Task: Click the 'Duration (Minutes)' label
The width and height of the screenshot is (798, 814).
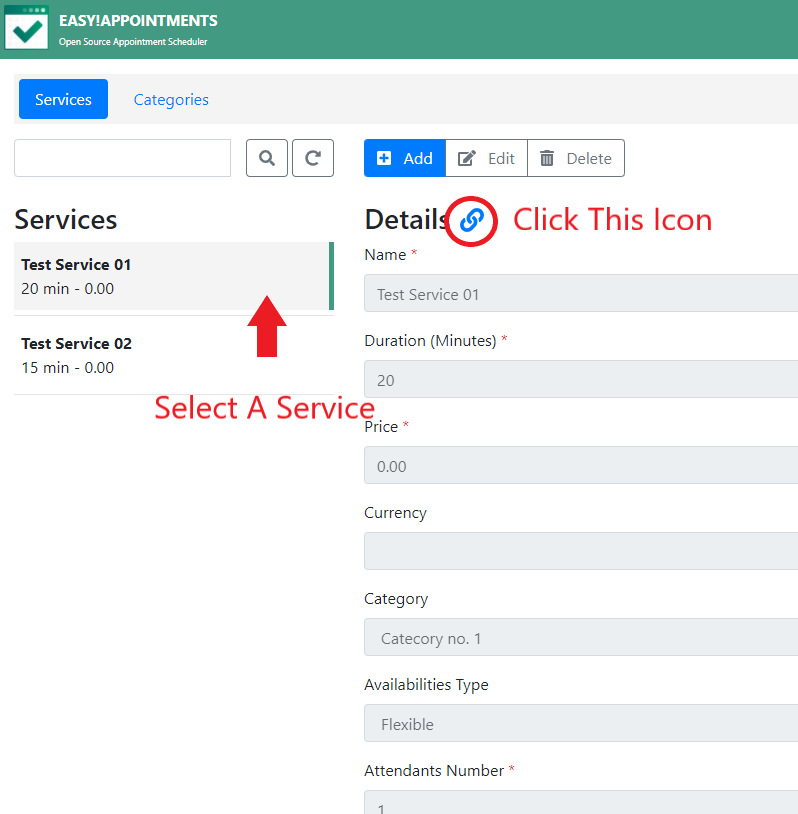Action: (x=430, y=341)
